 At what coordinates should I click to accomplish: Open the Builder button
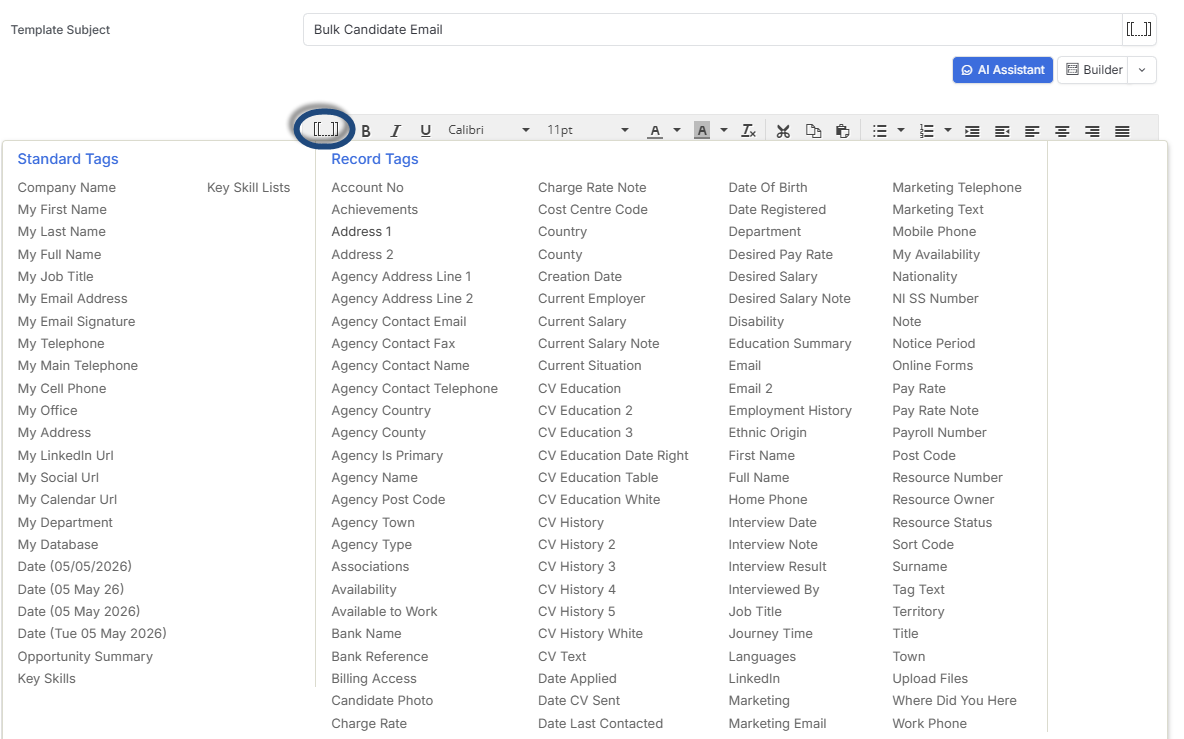[x=1093, y=69]
